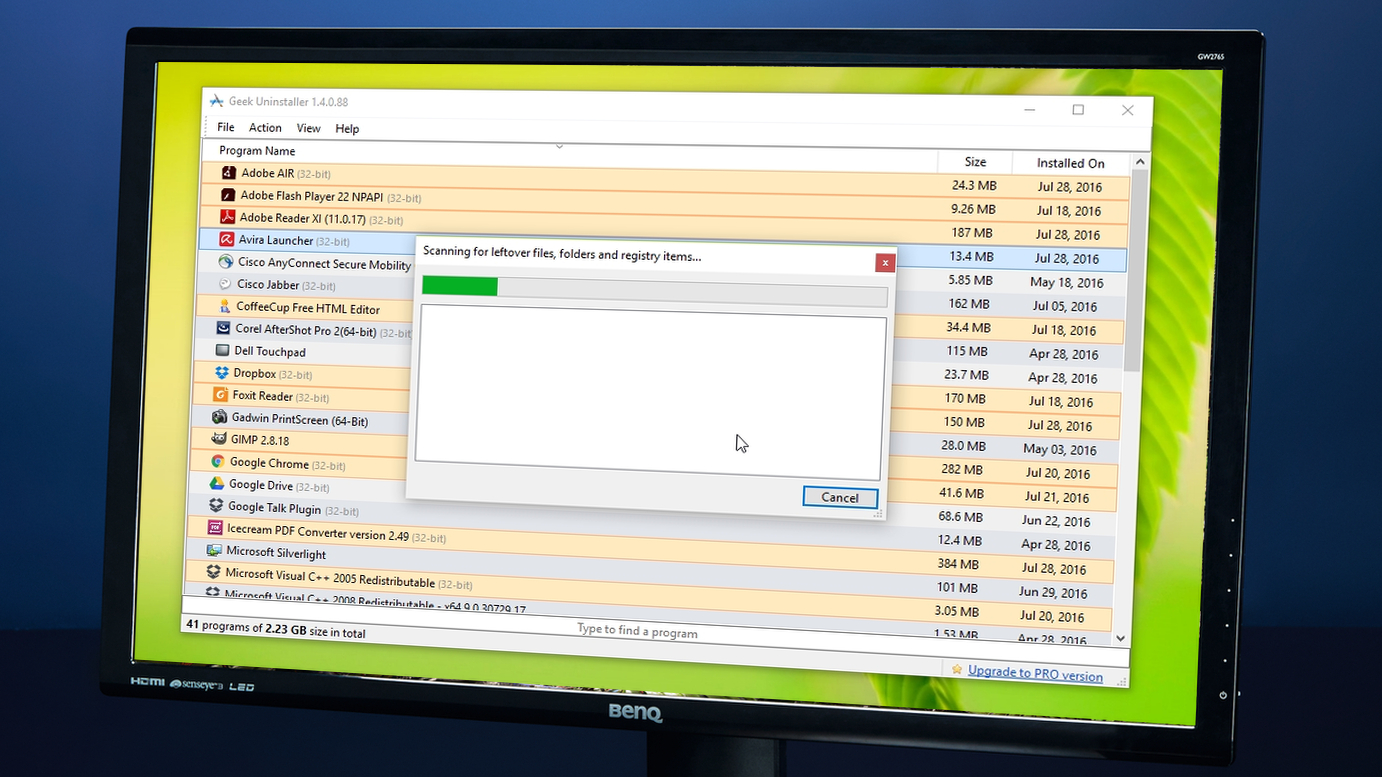Select Foxit Reader program name
The height and width of the screenshot is (777, 1382).
pyautogui.click(x=262, y=396)
